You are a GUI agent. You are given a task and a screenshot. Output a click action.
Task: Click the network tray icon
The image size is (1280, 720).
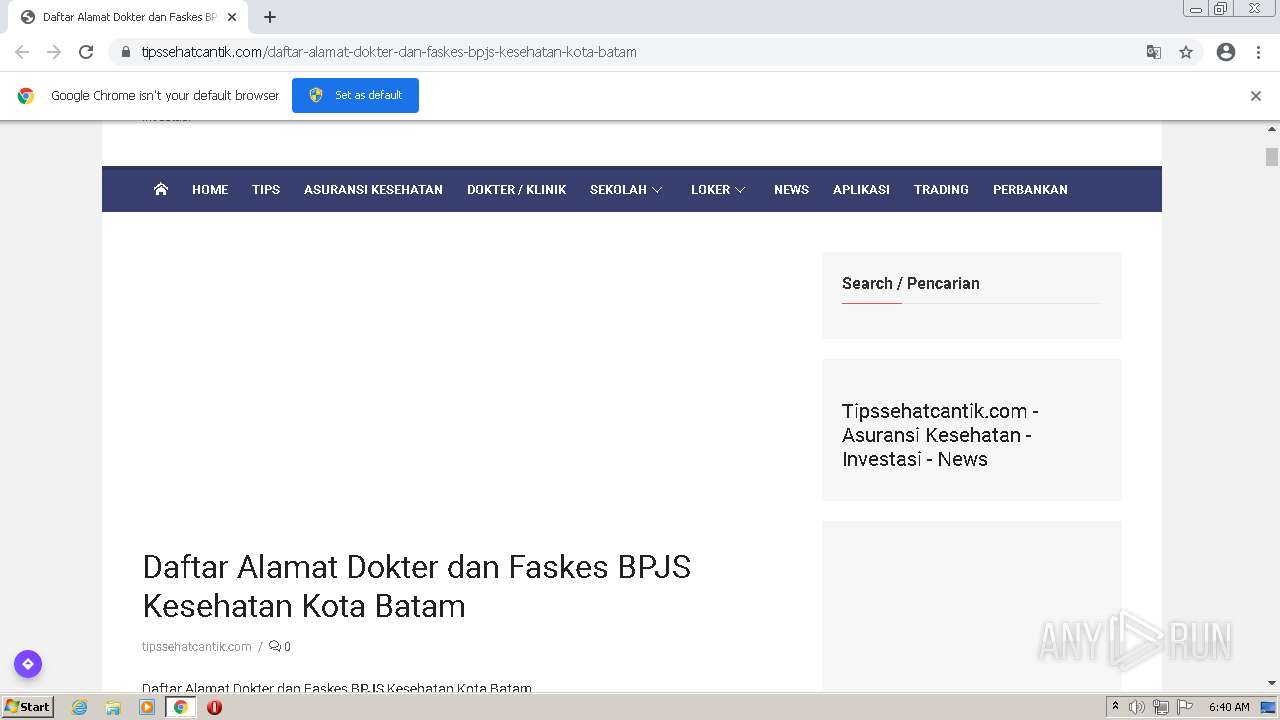point(1161,707)
